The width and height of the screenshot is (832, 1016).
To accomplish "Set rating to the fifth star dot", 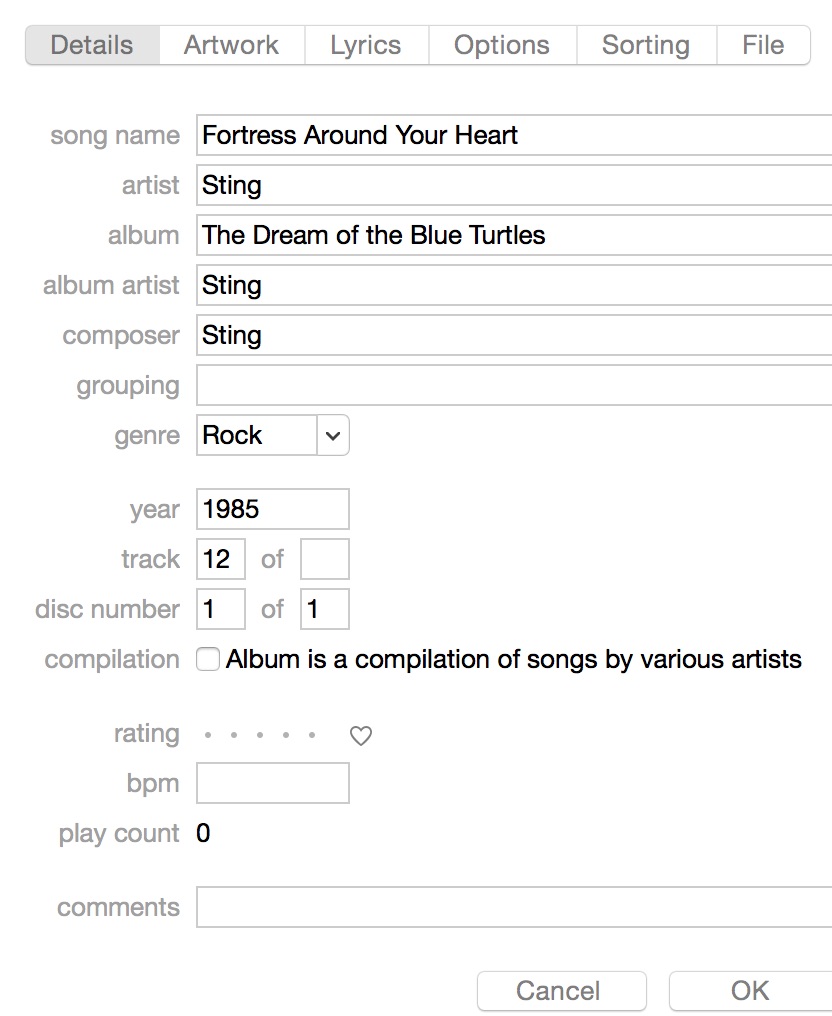I will click(x=312, y=735).
